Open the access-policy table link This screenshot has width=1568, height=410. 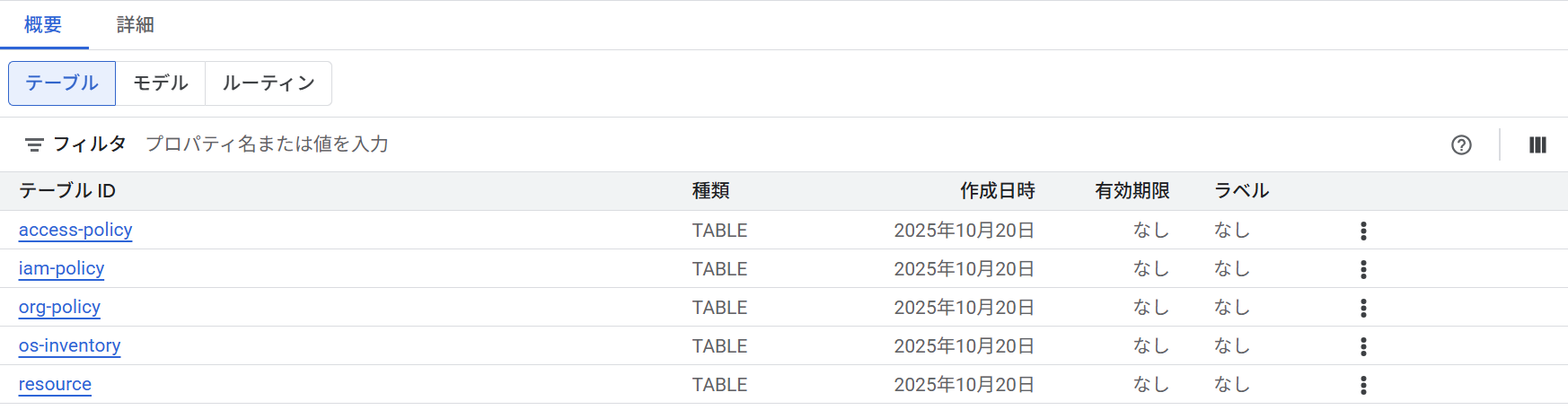coord(75,230)
